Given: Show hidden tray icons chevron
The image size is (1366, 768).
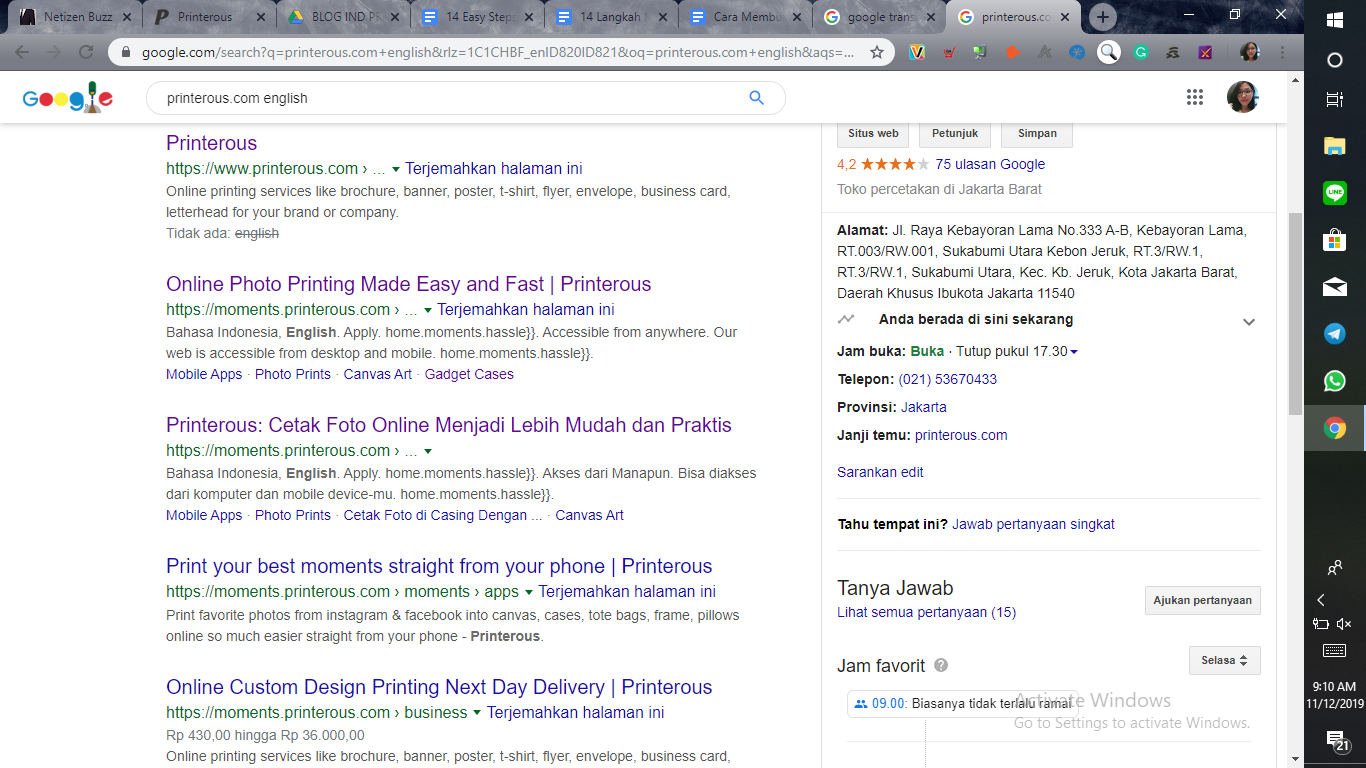Looking at the screenshot, I should point(1321,600).
